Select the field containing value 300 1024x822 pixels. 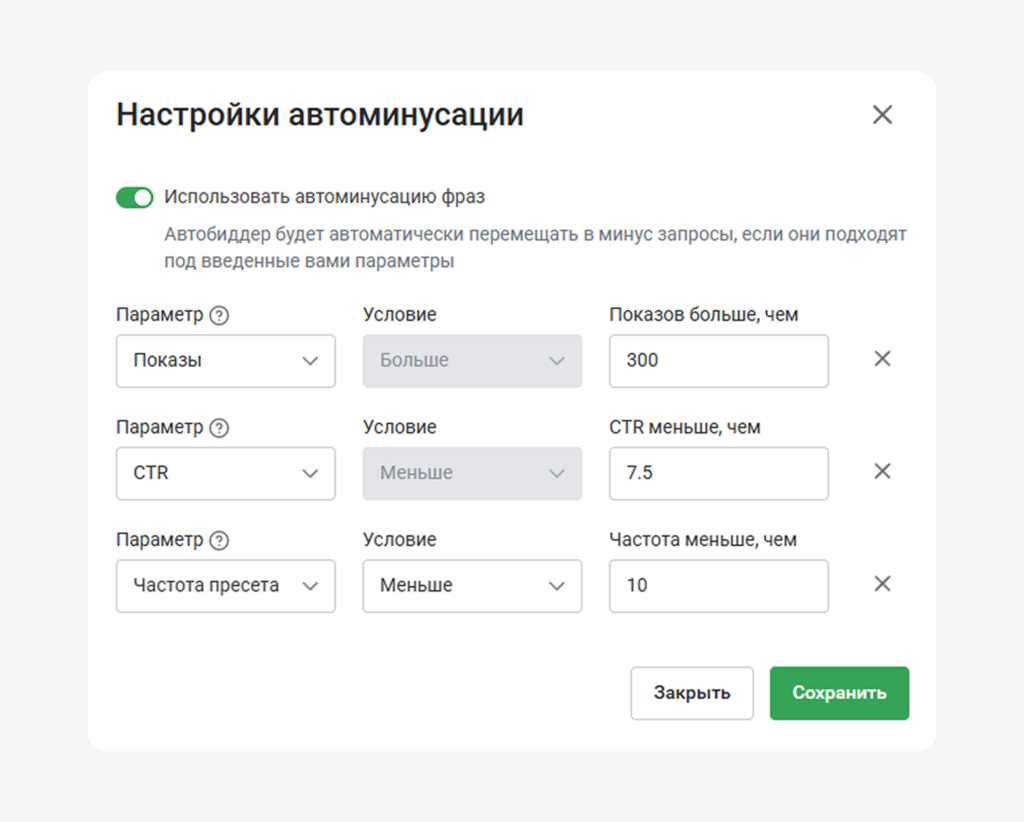tap(718, 361)
